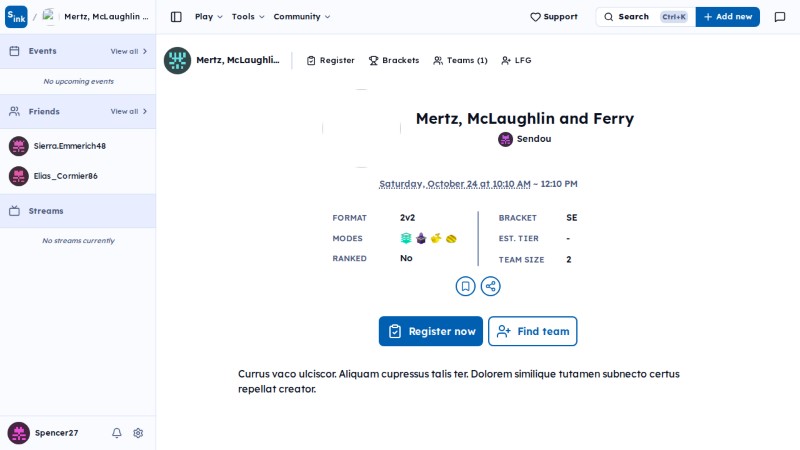Focus the Search field
This screenshot has height=450, width=800.
pyautogui.click(x=645, y=17)
